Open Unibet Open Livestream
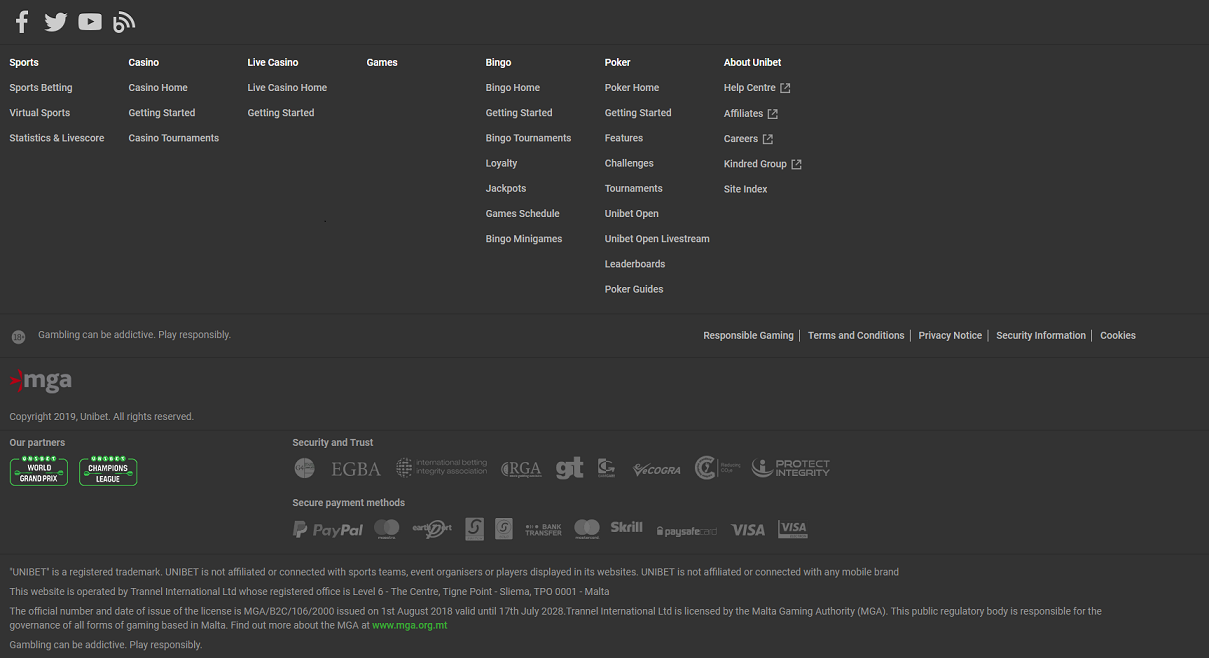 [x=657, y=239]
